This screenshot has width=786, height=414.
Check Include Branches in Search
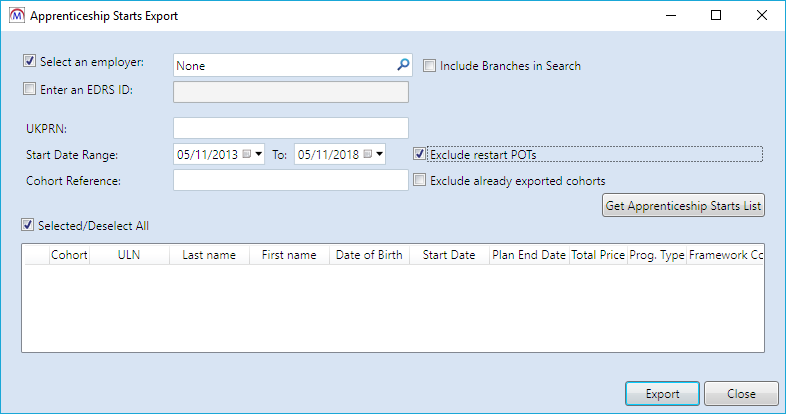tap(429, 66)
